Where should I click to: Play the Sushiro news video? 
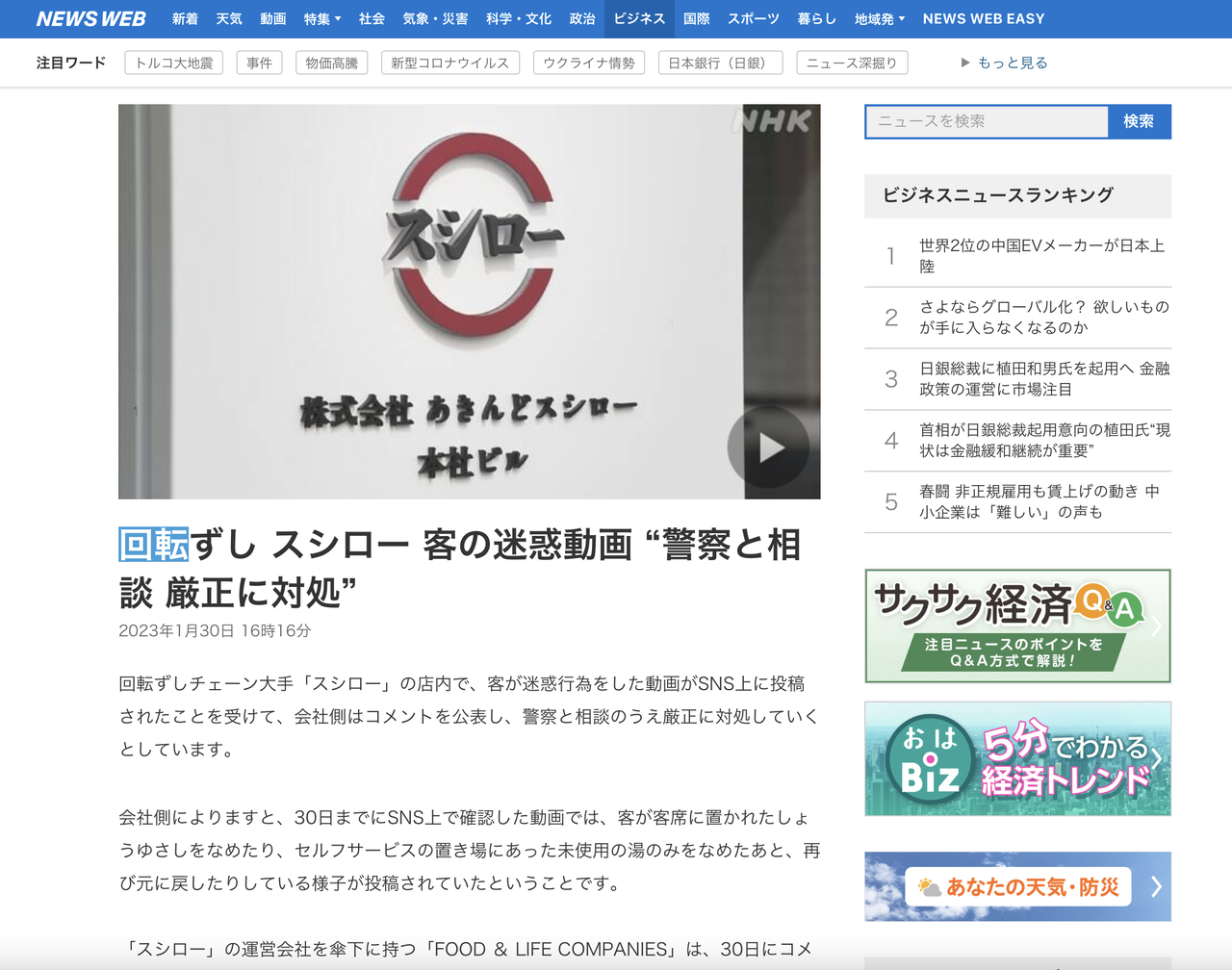[768, 447]
